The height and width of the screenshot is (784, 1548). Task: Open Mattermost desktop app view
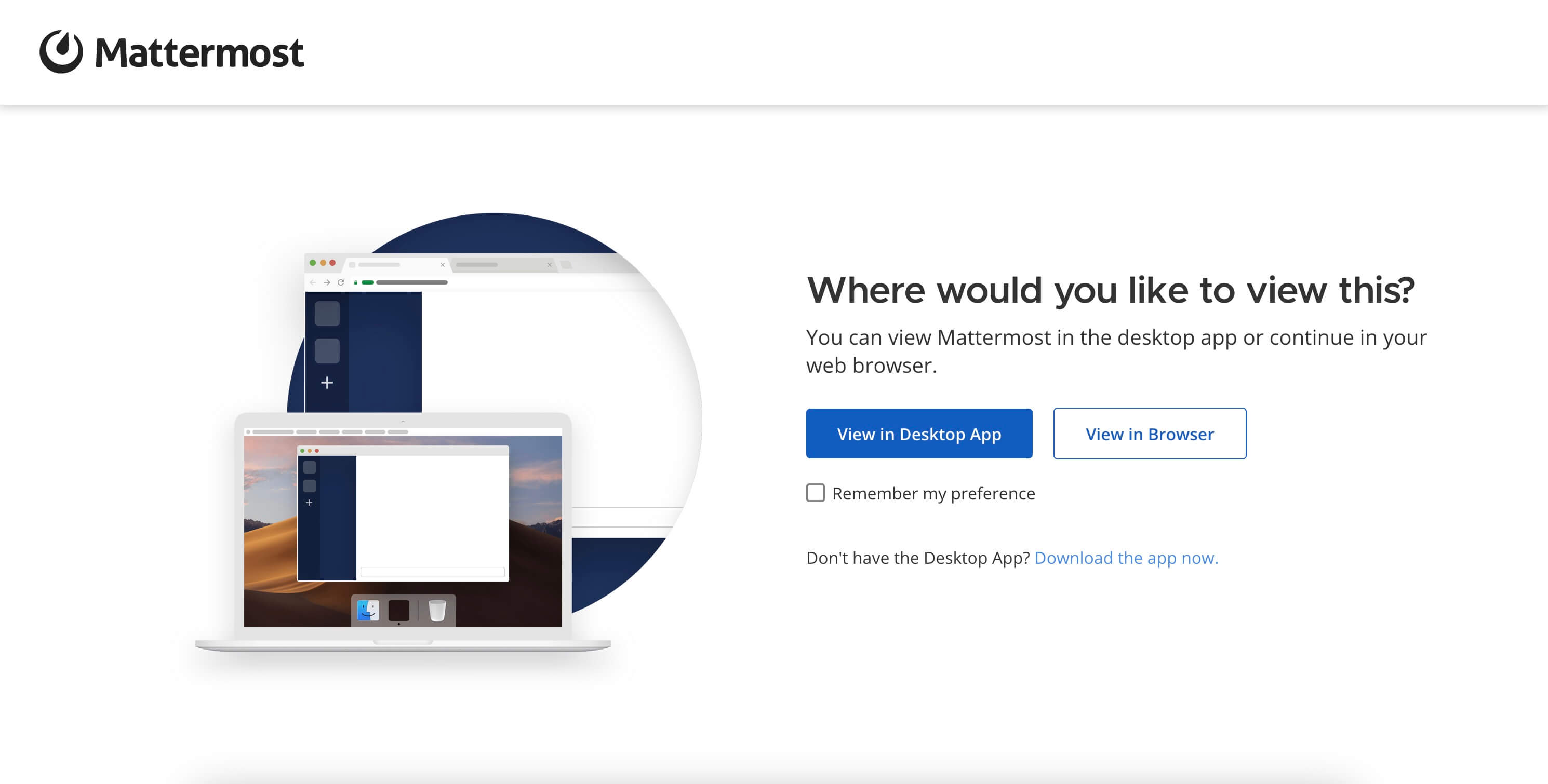point(919,434)
